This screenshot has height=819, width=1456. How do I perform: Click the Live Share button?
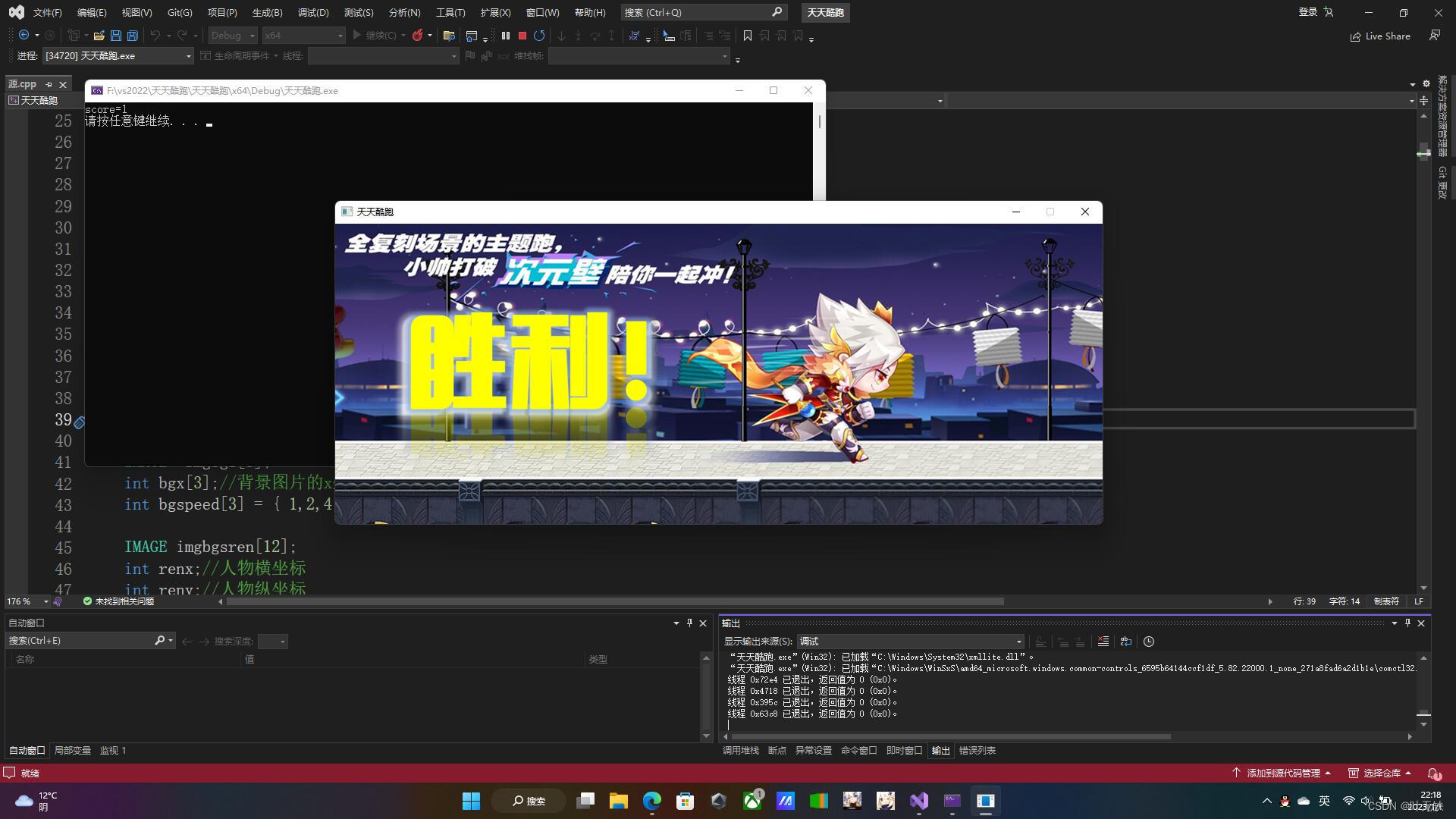point(1380,36)
